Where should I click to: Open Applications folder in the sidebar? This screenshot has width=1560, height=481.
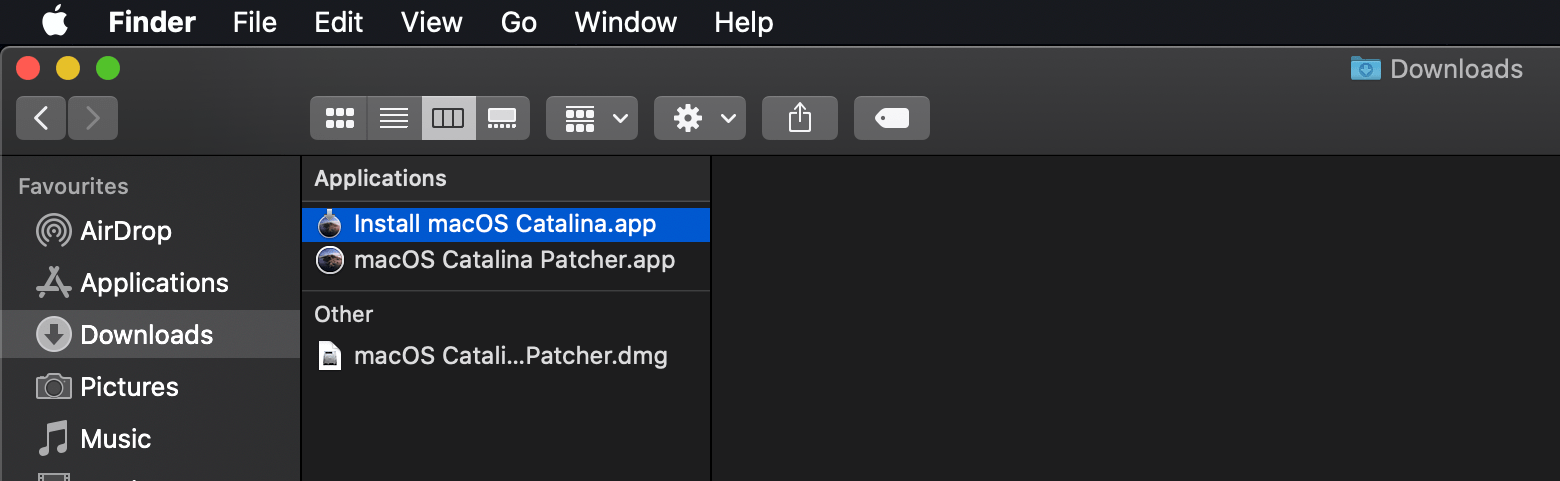[154, 283]
